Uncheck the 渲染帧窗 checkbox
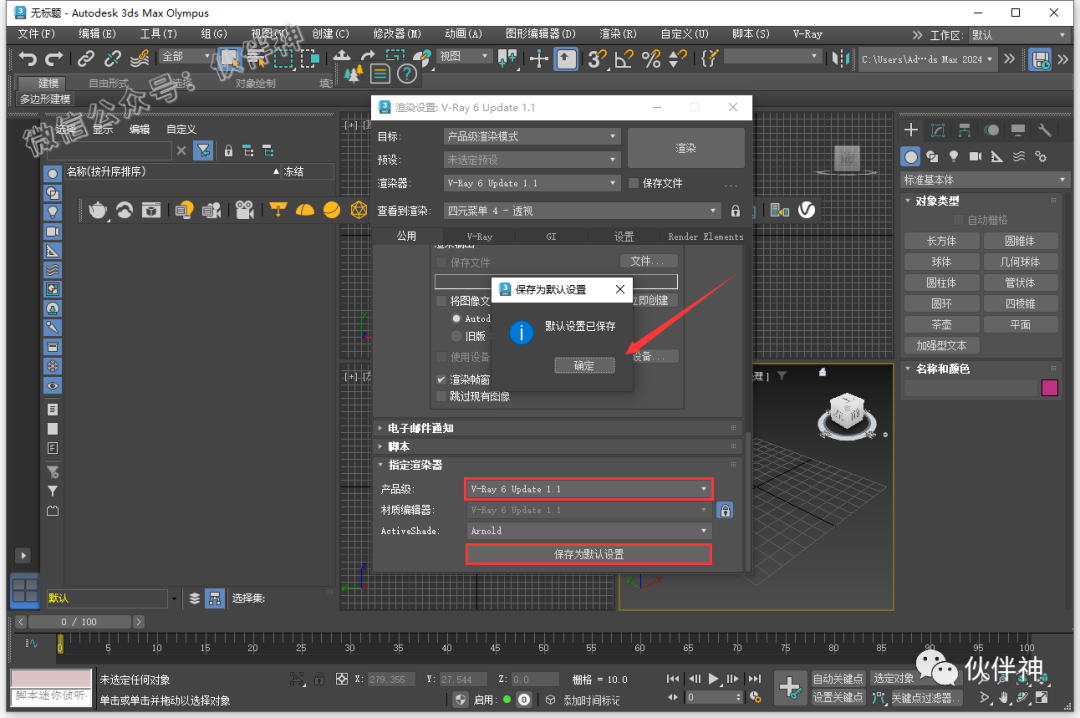 point(442,380)
